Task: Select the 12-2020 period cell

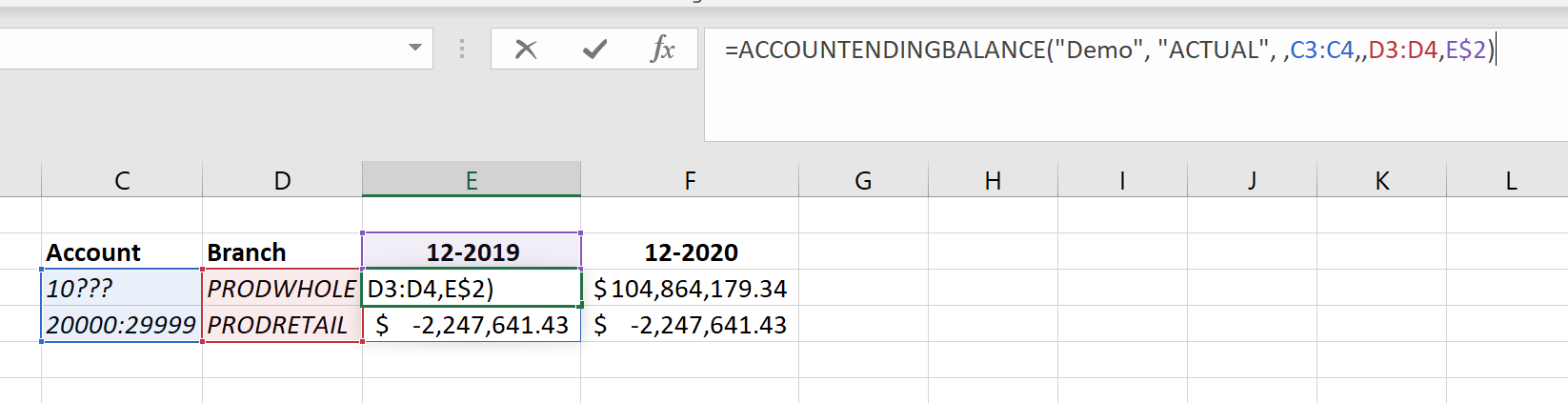Action: (x=690, y=252)
